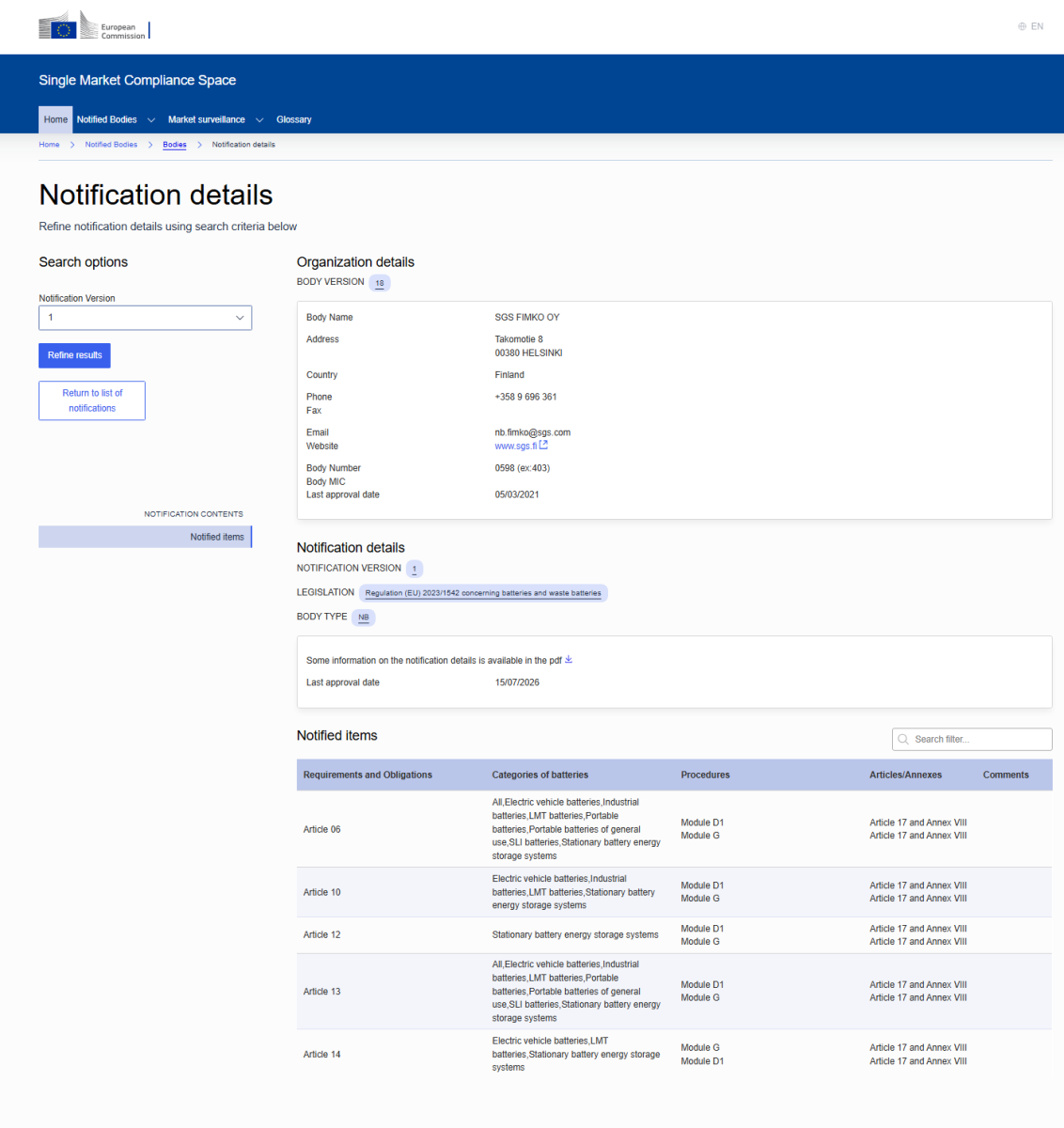Click the Notification details breadcrumb text
This screenshot has height=1128, width=1064.
[x=243, y=145]
